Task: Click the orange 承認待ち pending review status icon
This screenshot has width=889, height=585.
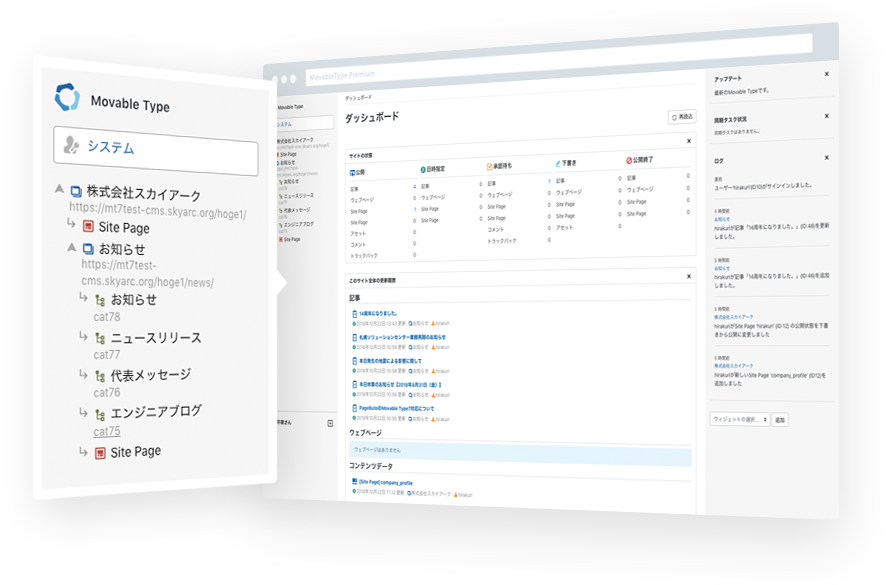Action: (489, 166)
